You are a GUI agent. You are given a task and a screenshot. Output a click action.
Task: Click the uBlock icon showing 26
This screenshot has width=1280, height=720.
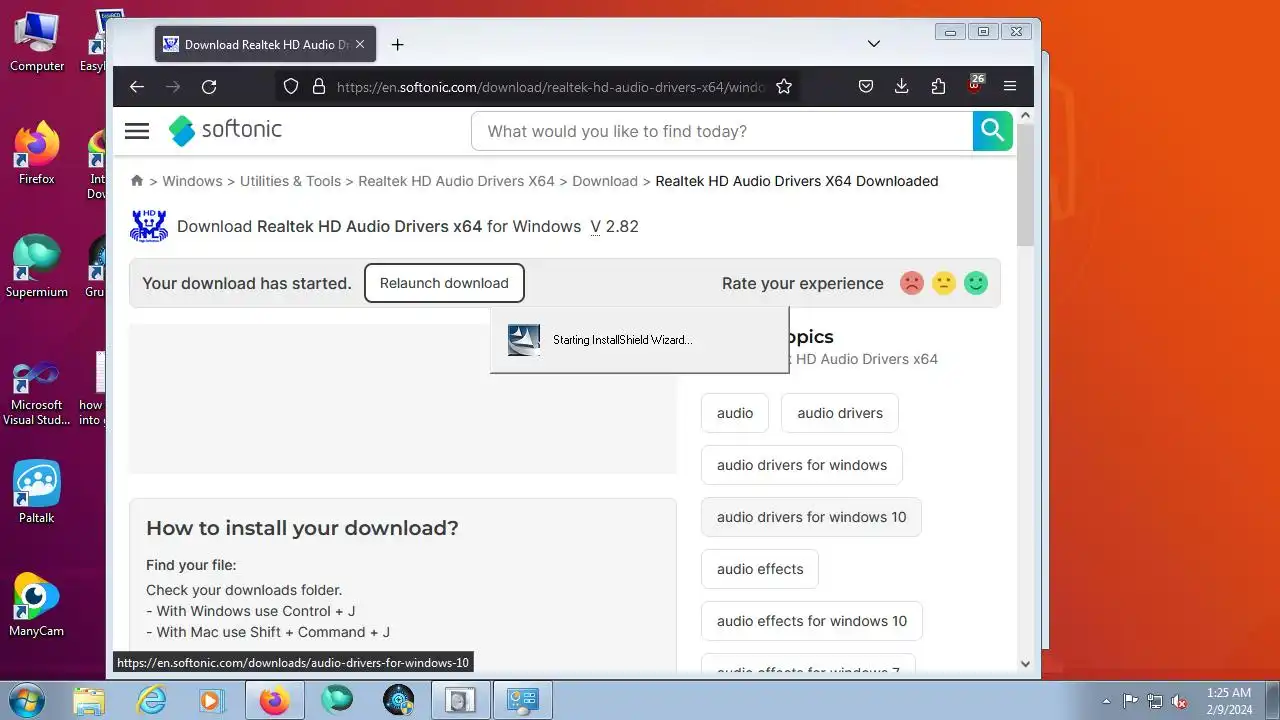click(975, 85)
